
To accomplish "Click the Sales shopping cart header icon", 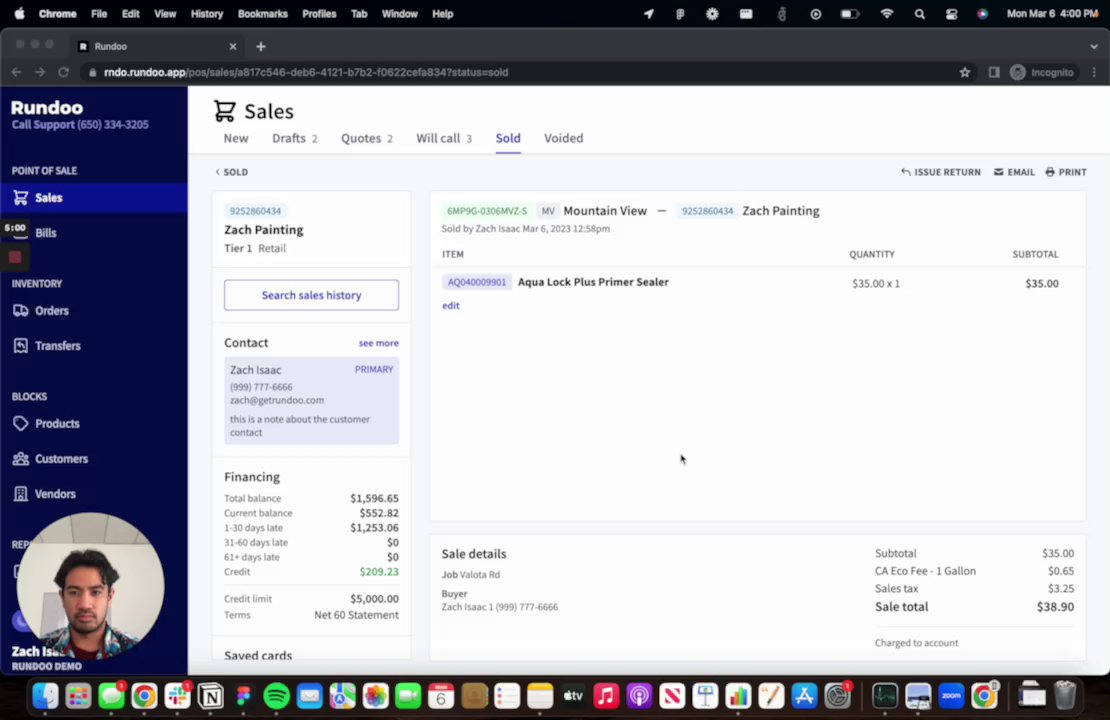I will pyautogui.click(x=224, y=111).
